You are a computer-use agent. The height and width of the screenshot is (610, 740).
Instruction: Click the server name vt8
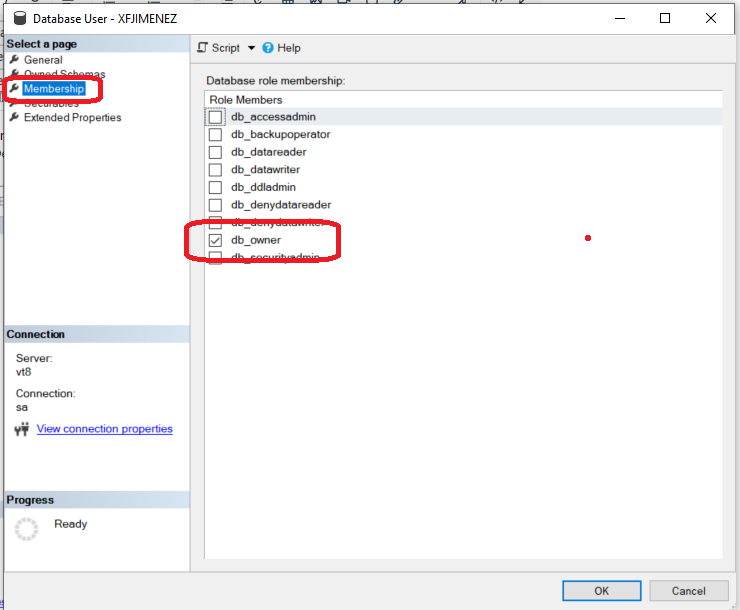point(24,372)
